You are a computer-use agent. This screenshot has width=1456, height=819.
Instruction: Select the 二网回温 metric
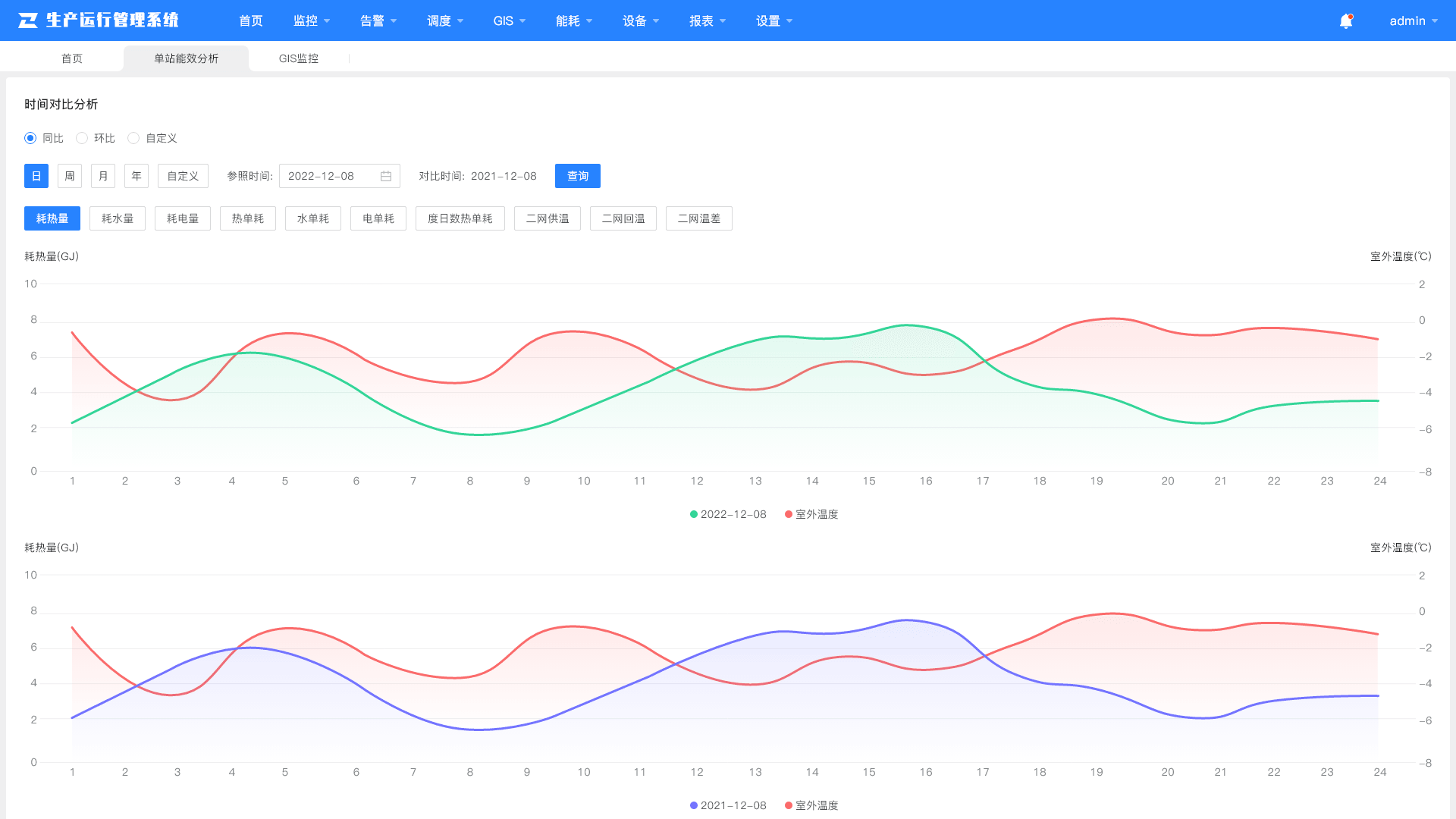point(623,218)
